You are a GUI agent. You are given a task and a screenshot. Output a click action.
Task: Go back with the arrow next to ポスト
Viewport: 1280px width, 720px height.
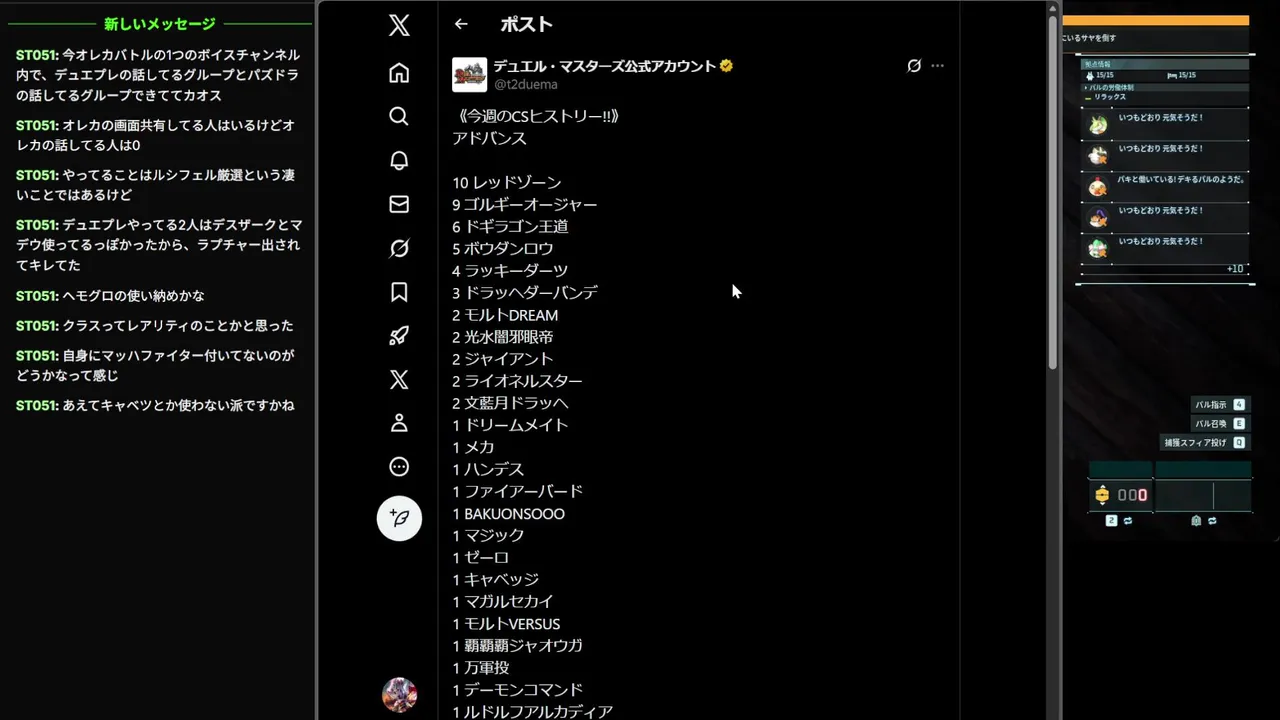point(461,24)
